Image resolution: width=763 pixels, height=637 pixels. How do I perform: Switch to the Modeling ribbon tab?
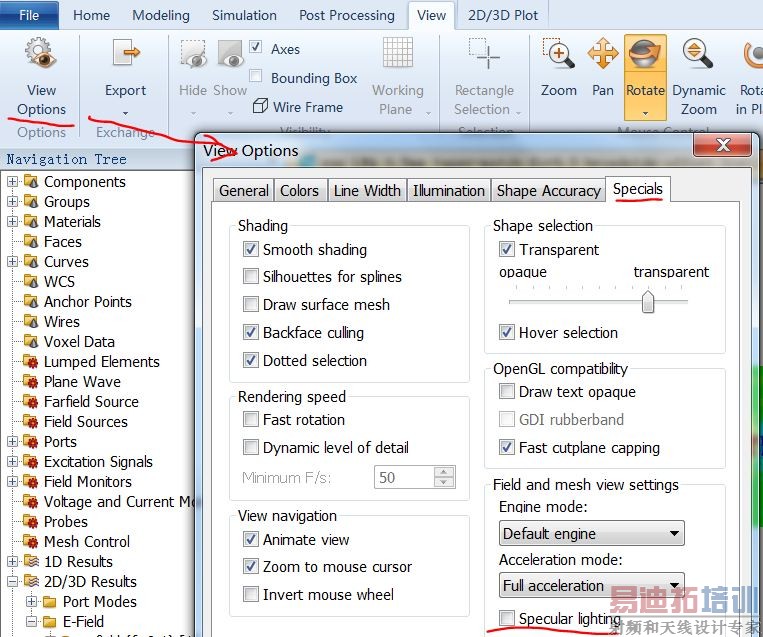(x=161, y=16)
